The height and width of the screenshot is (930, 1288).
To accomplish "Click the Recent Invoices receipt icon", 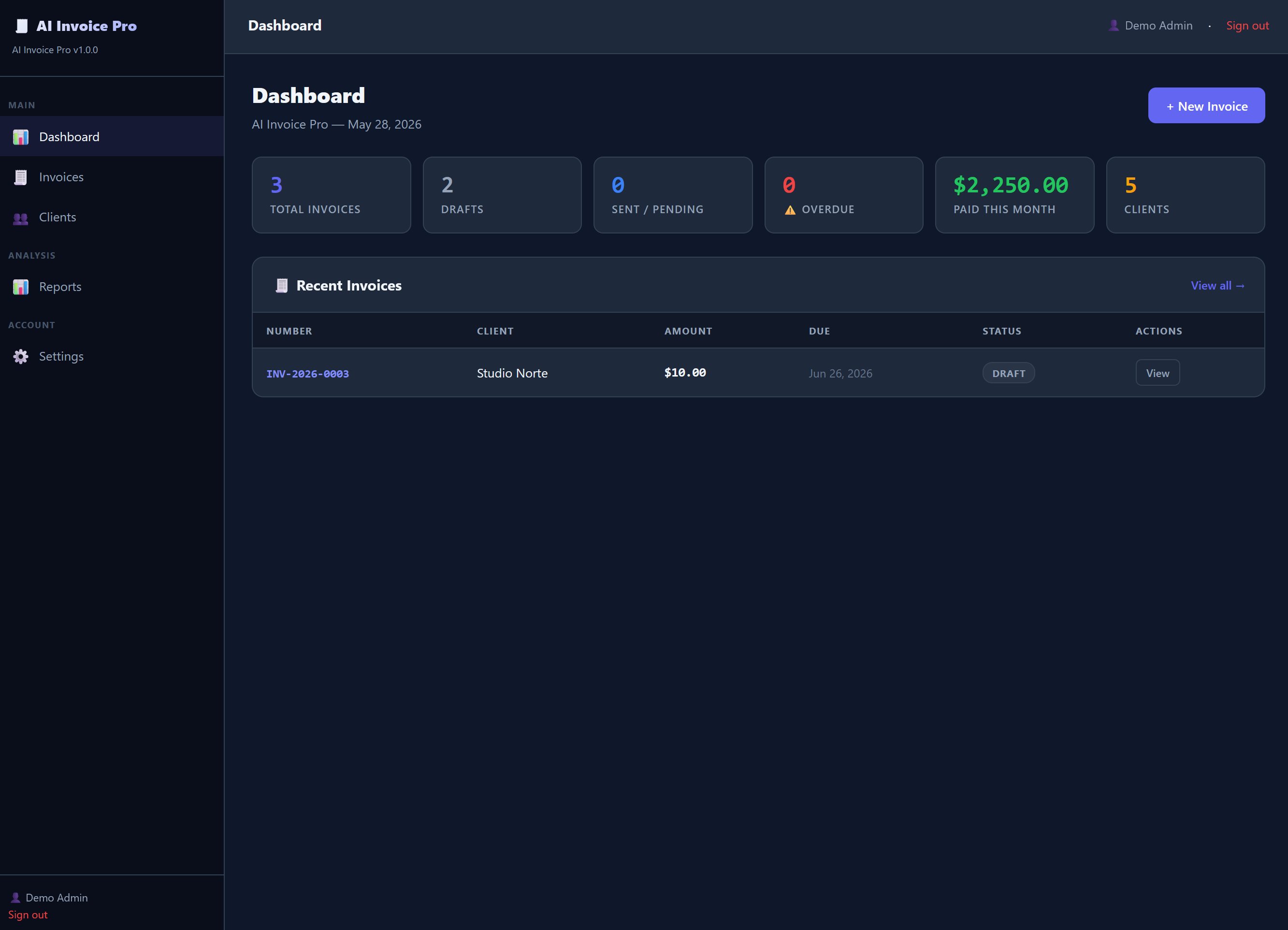I will click(282, 285).
